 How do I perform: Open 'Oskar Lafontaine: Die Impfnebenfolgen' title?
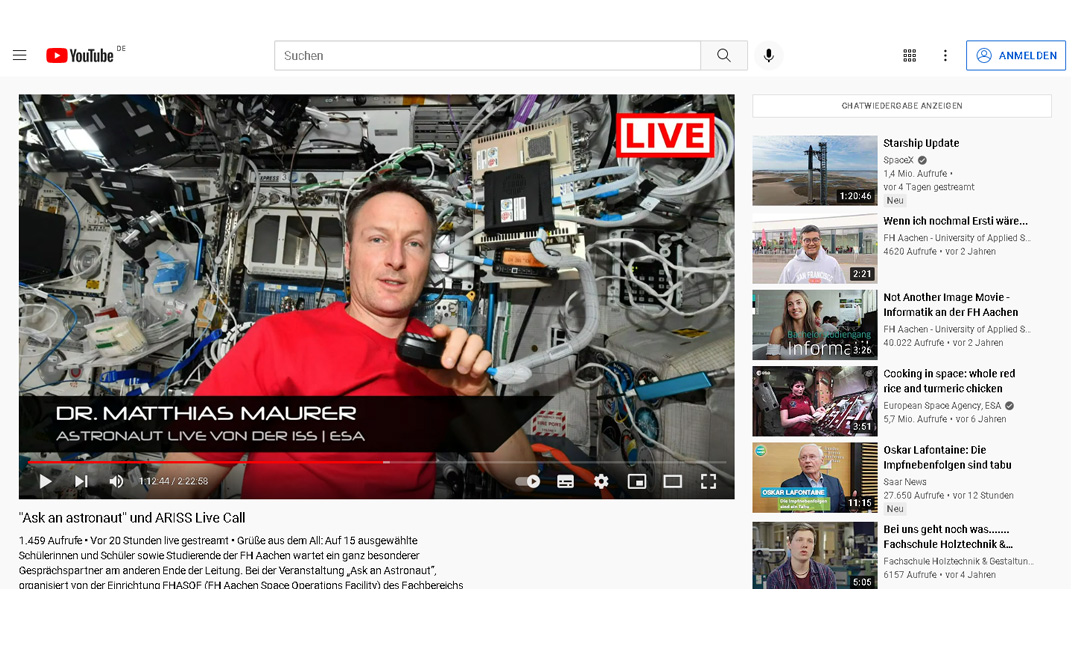point(947,457)
